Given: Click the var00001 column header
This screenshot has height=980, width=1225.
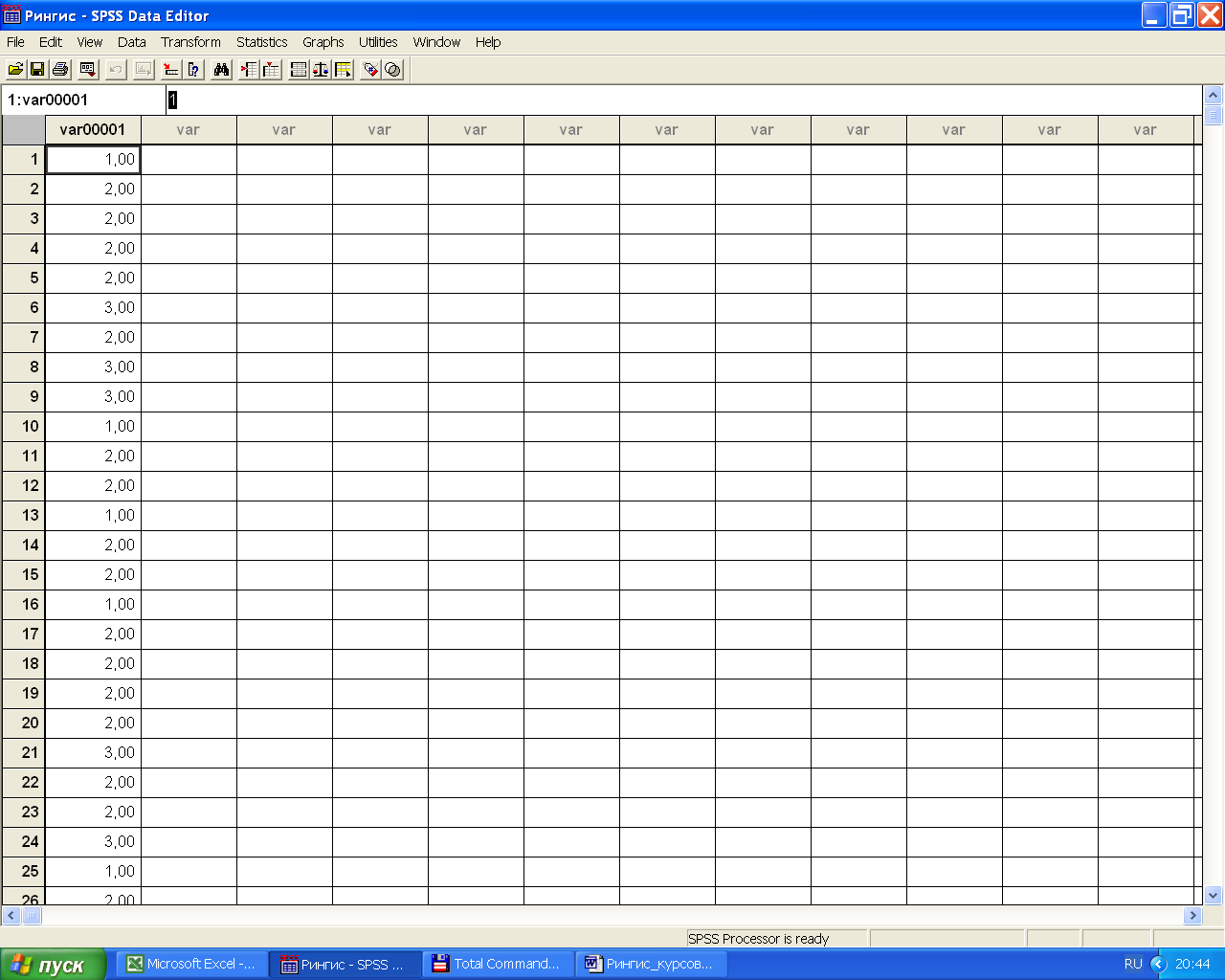Looking at the screenshot, I should click(93, 130).
